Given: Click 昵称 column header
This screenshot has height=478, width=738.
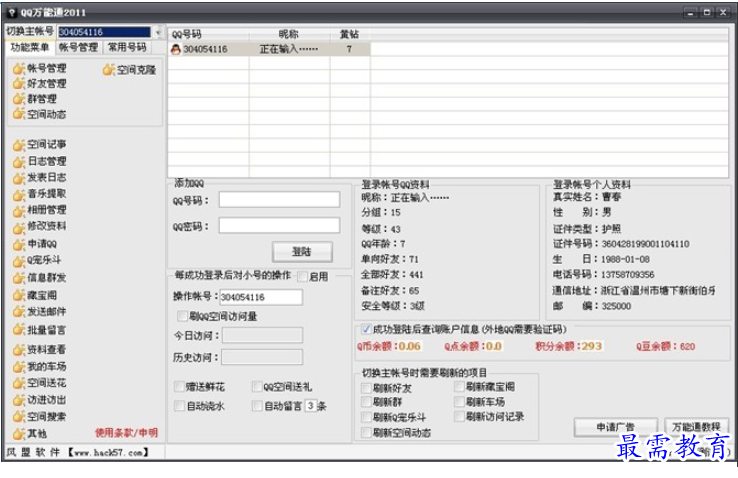Looking at the screenshot, I should coord(289,34).
